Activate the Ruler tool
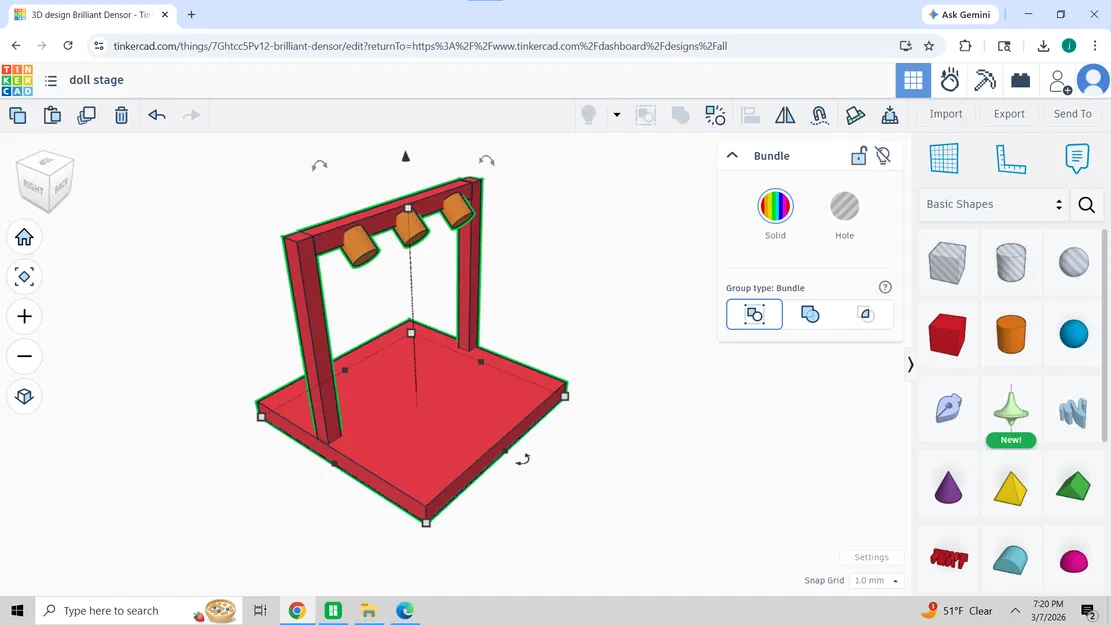The width and height of the screenshot is (1111, 625). [1013, 158]
